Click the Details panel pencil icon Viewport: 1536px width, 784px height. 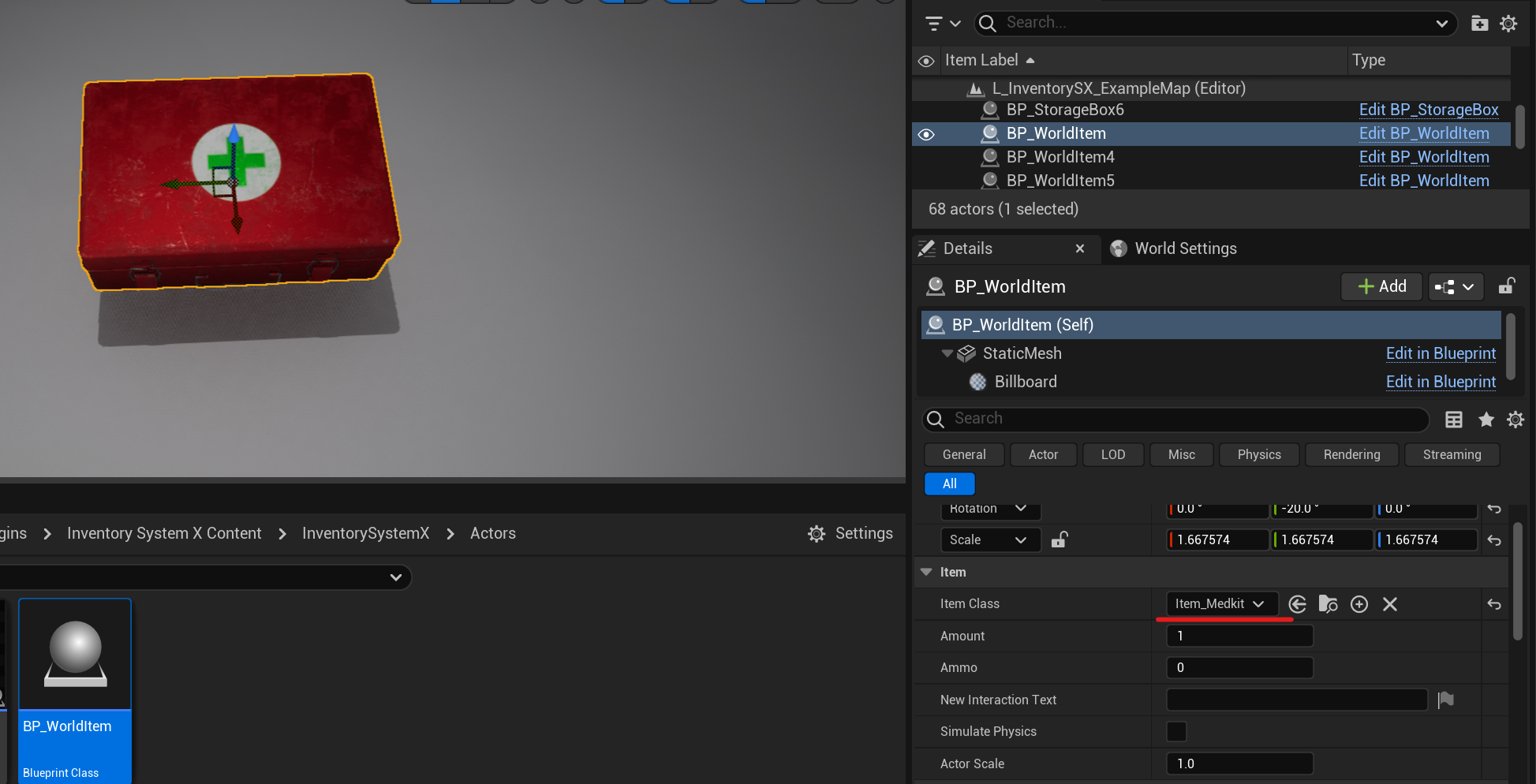point(927,248)
